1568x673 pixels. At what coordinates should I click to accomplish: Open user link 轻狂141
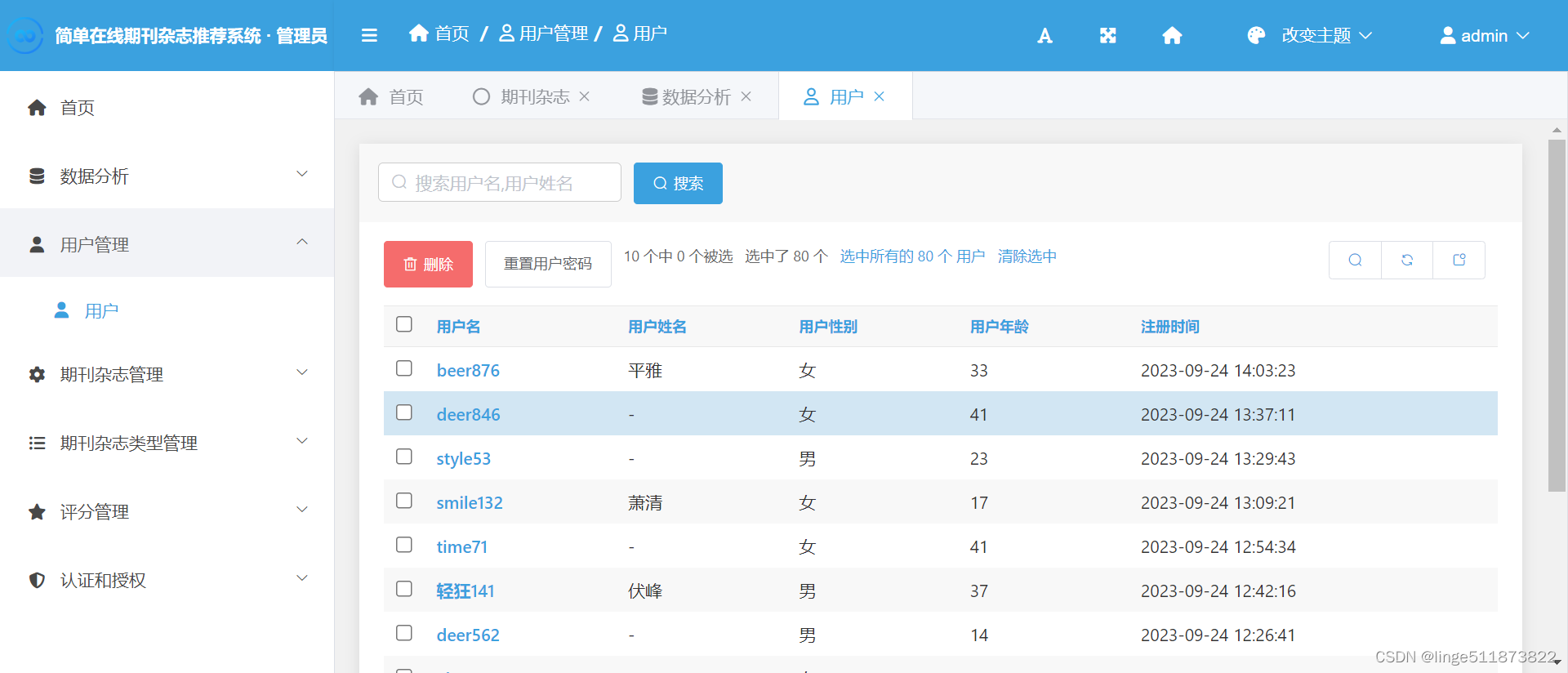tap(465, 591)
